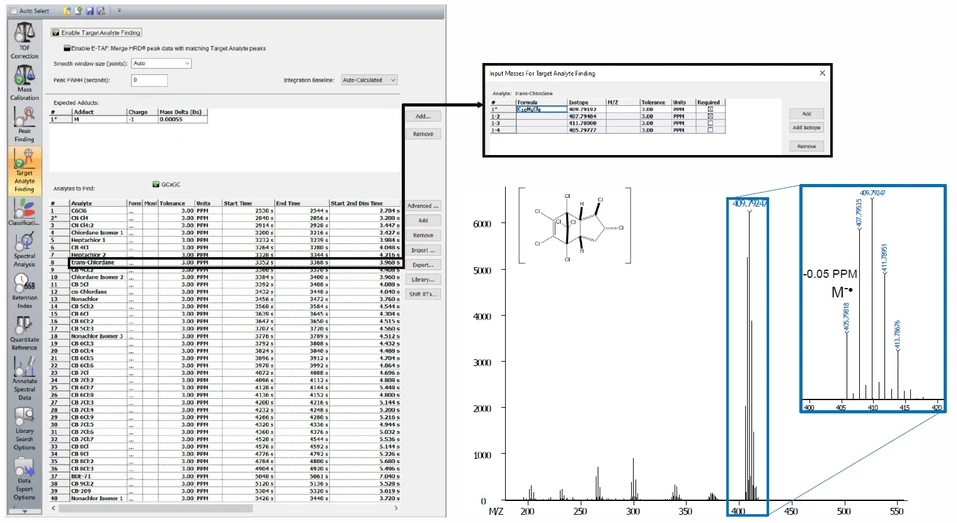
Task: Expand the Smooth window size dropdown
Action: [161, 63]
